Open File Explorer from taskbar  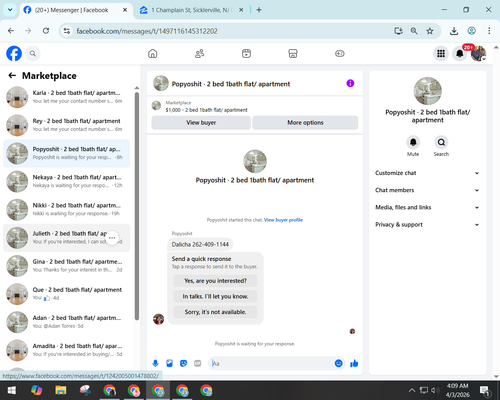(61, 390)
